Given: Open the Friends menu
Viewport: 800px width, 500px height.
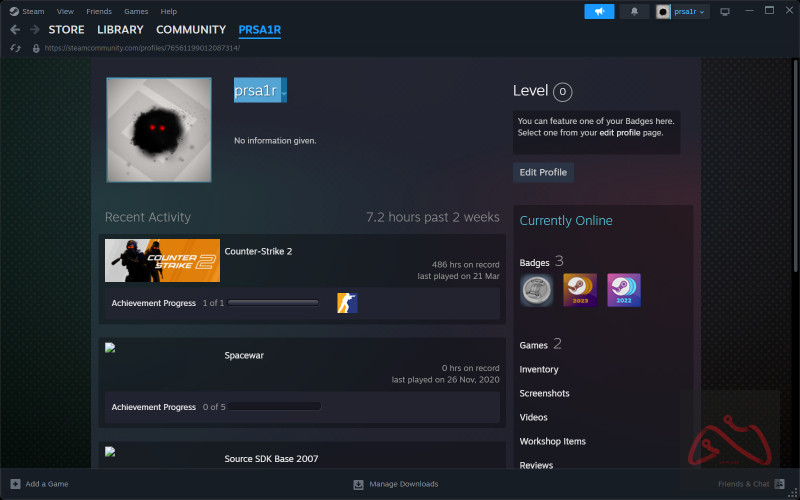Looking at the screenshot, I should (100, 11).
